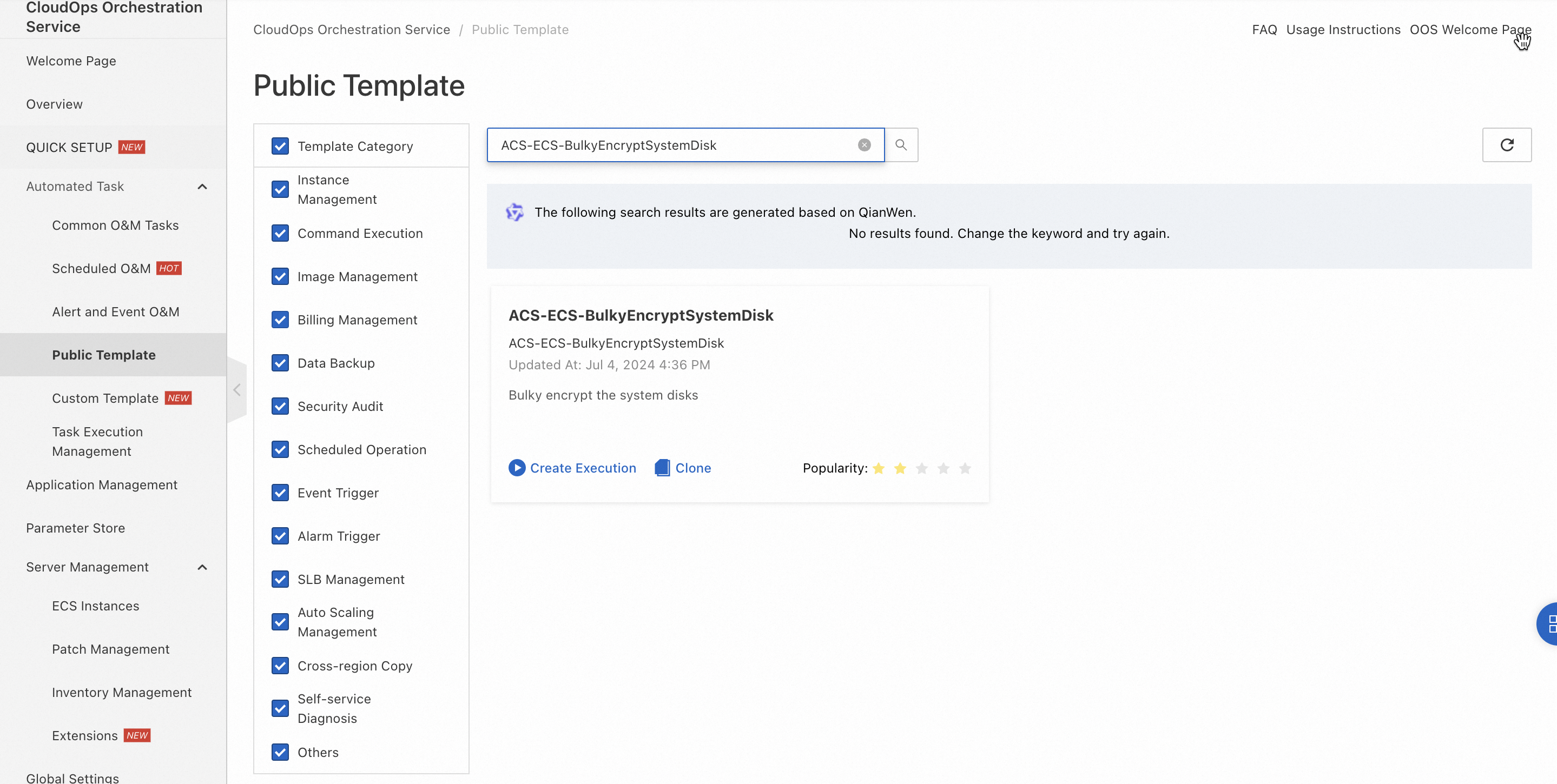This screenshot has width=1557, height=784.
Task: Clear the search field text
Action: tap(864, 145)
